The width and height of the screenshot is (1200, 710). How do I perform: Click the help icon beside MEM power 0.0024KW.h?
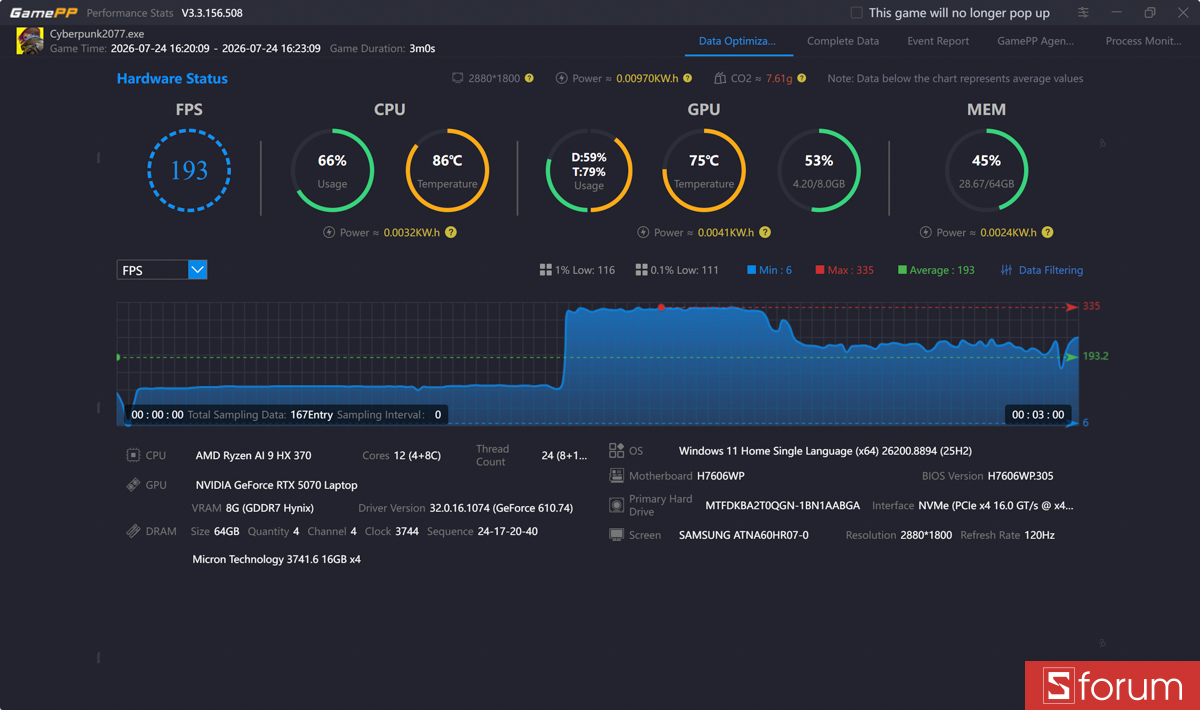coord(1047,232)
